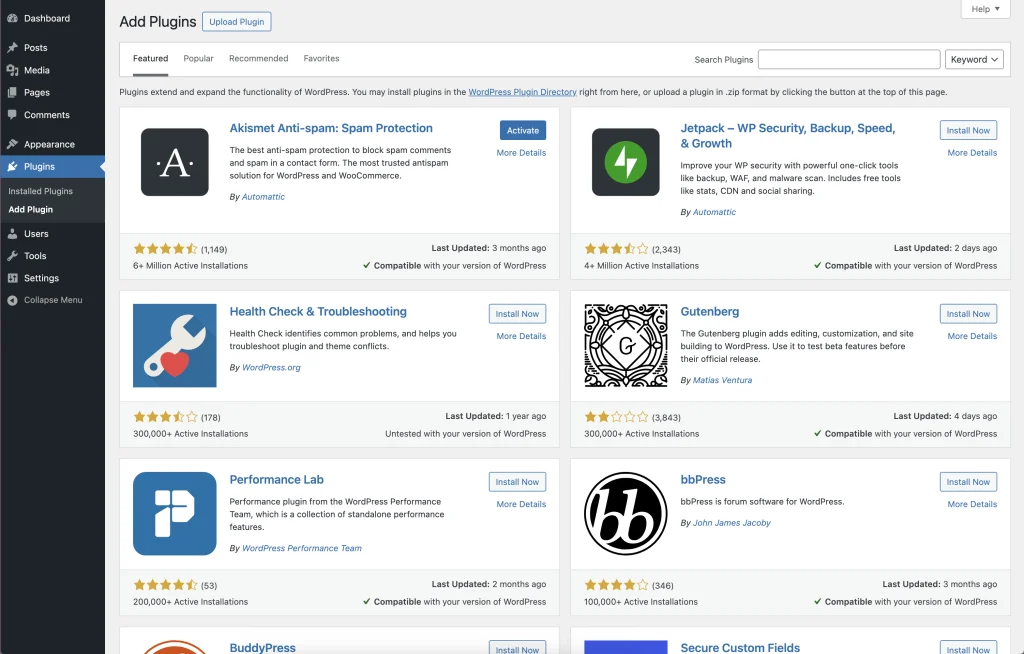Click the Tools wrench icon

point(12,255)
